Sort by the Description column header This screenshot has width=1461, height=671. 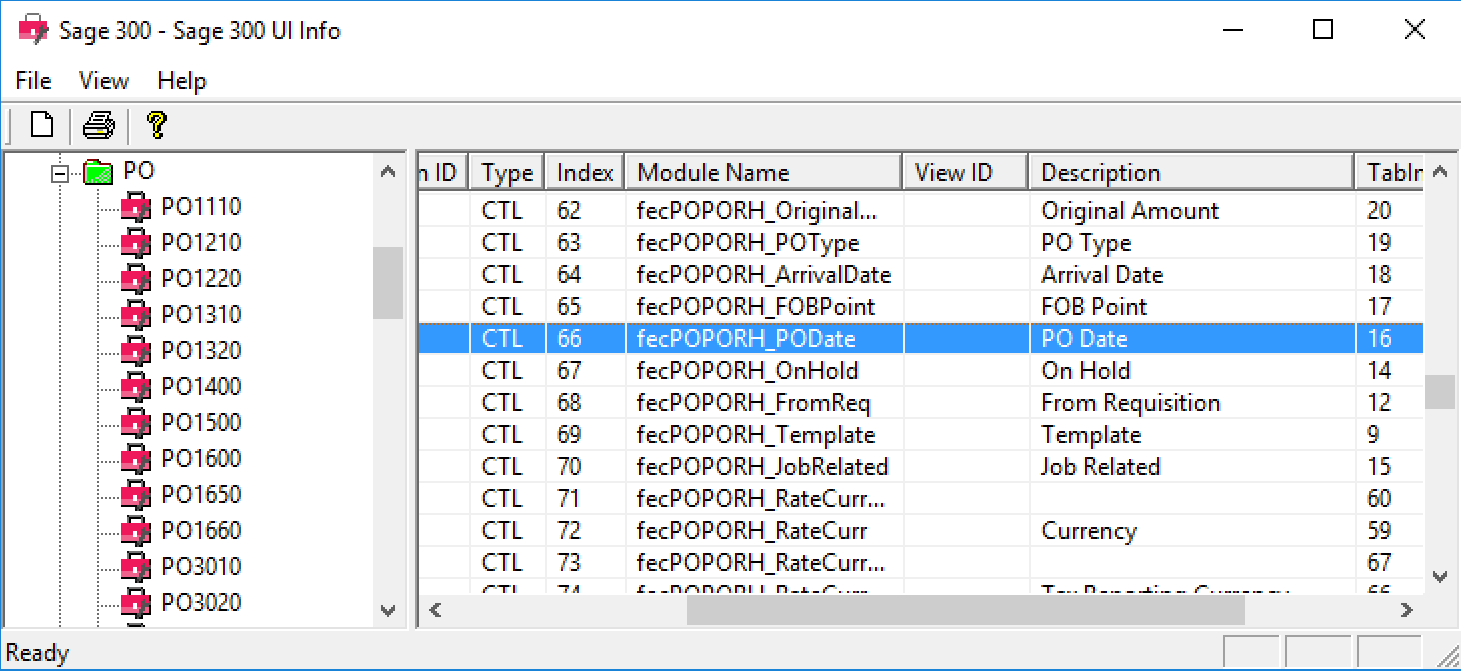[x=1191, y=172]
